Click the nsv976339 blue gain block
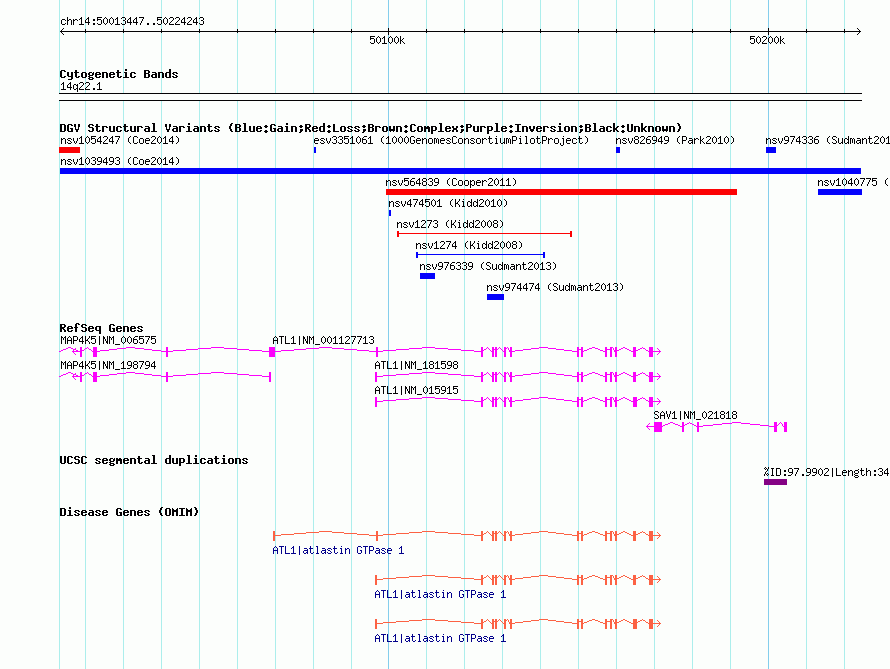The height and width of the screenshot is (669, 890). pos(427,276)
